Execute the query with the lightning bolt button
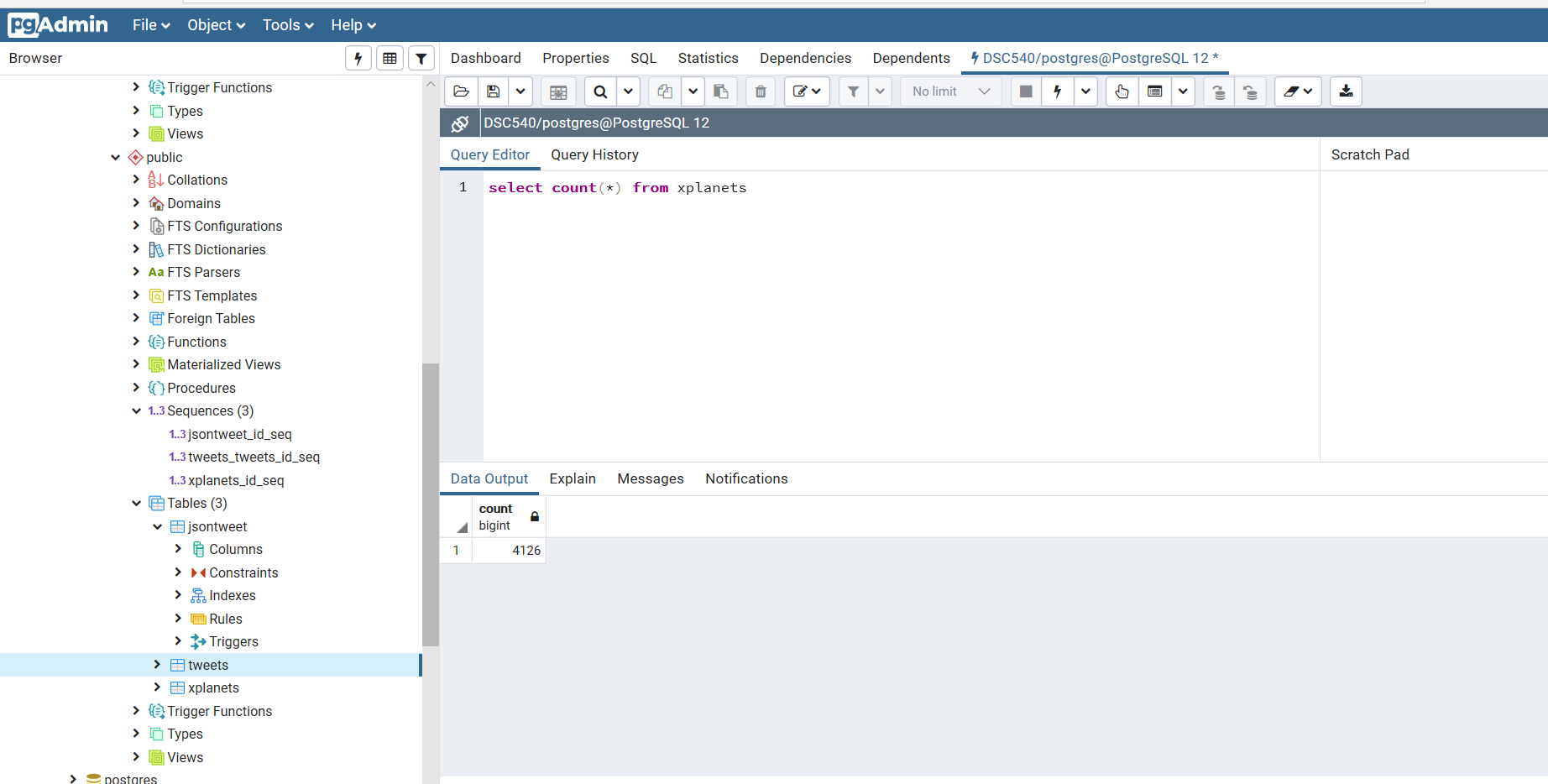This screenshot has height=784, width=1548. [1057, 91]
